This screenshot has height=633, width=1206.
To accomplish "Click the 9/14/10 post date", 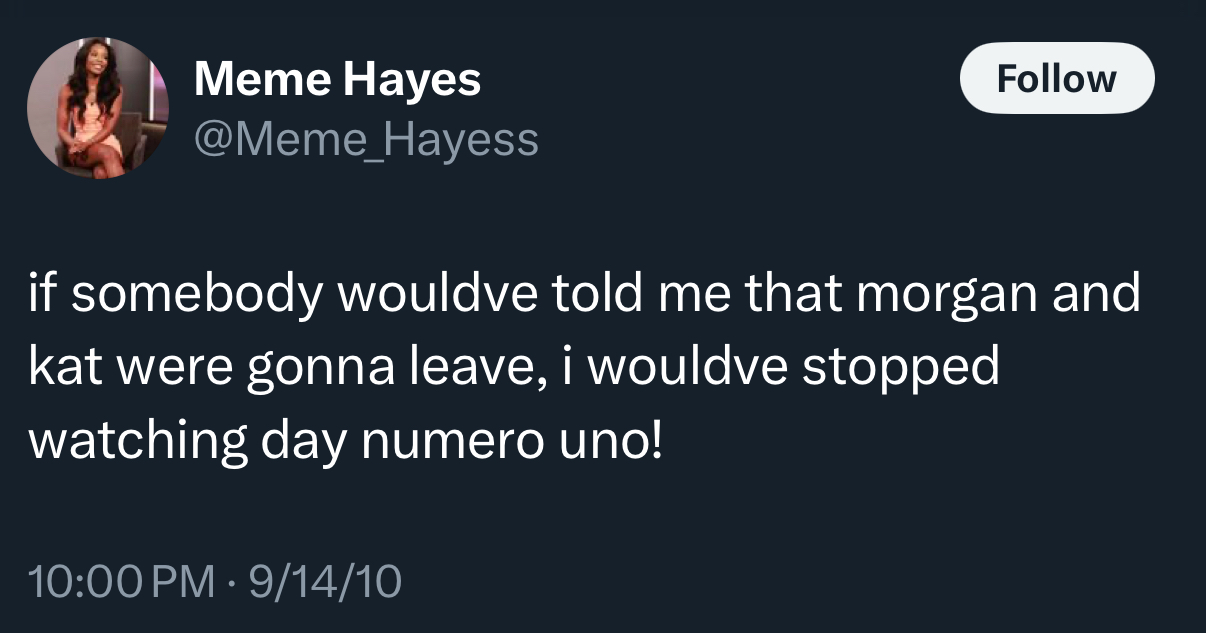I will 326,581.
